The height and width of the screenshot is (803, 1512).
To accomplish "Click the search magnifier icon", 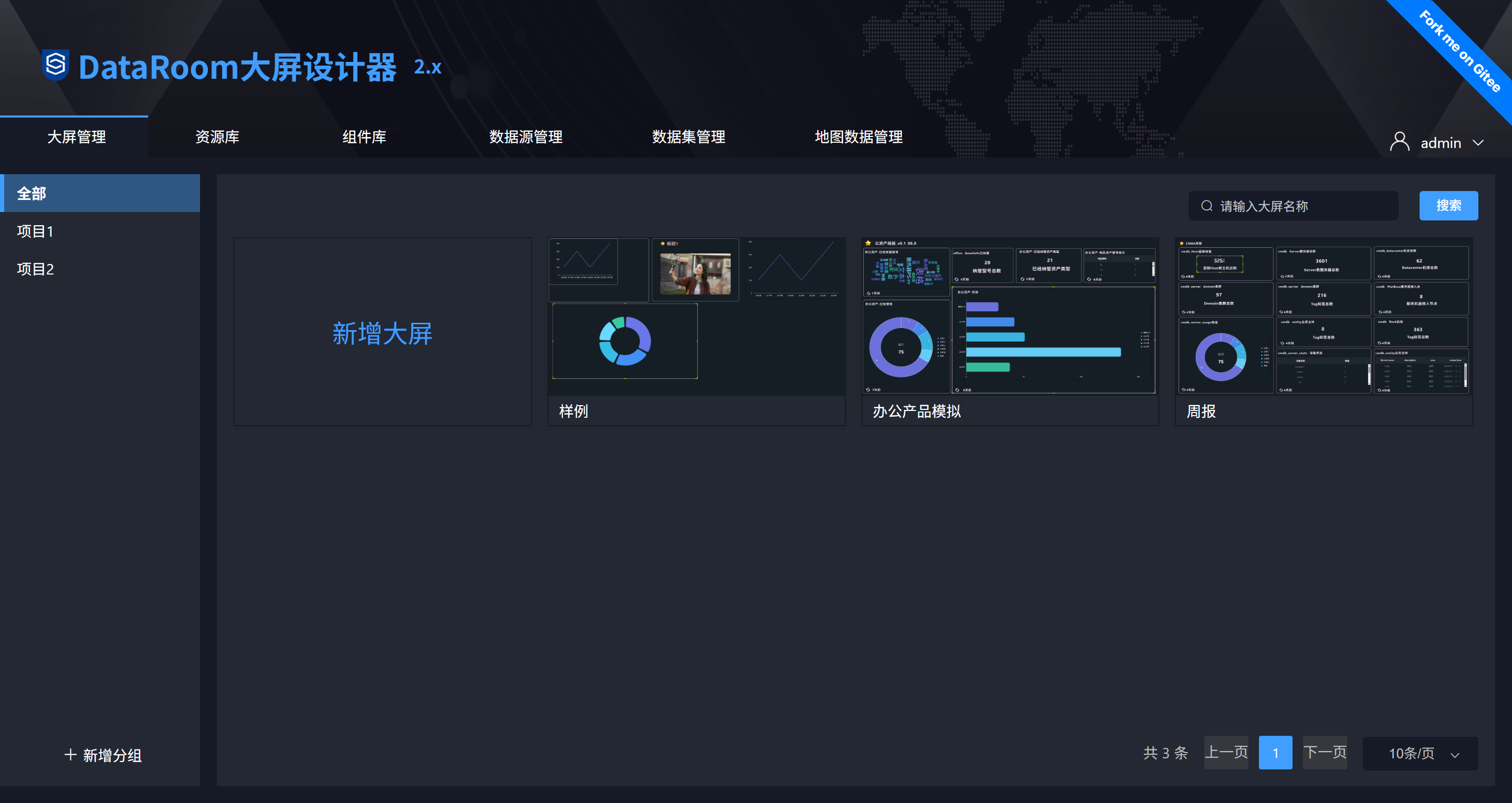I will click(1207, 206).
